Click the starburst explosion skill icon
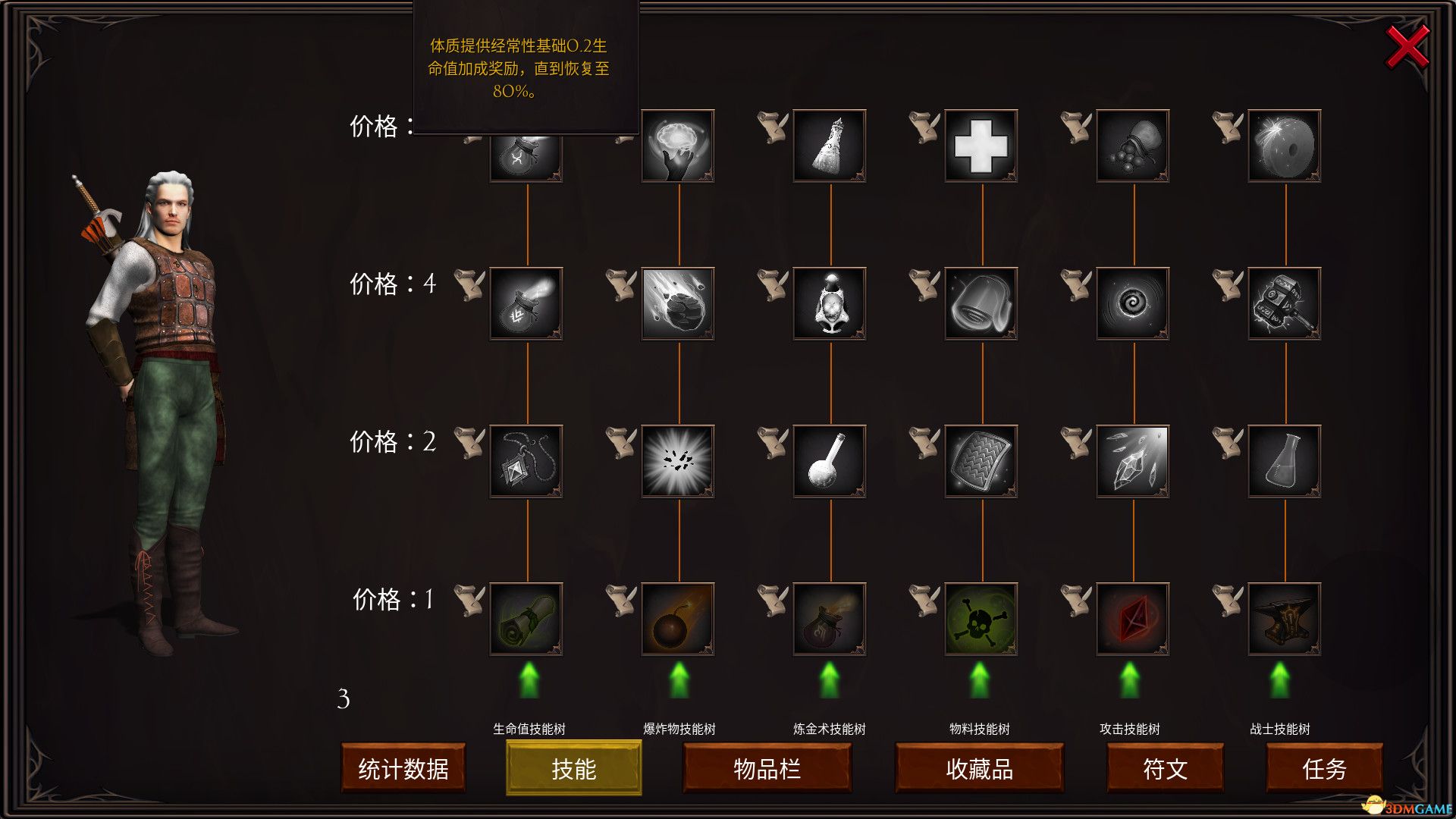 coord(678,461)
